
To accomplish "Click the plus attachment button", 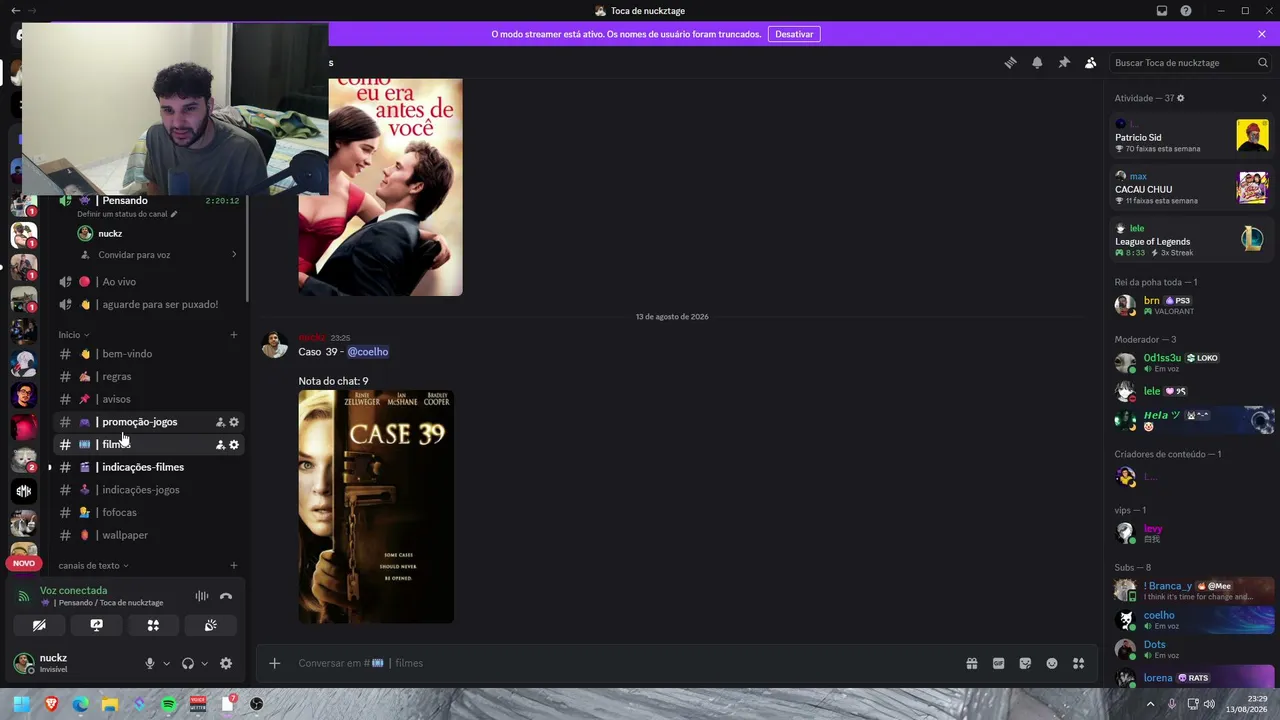I will pos(274,663).
